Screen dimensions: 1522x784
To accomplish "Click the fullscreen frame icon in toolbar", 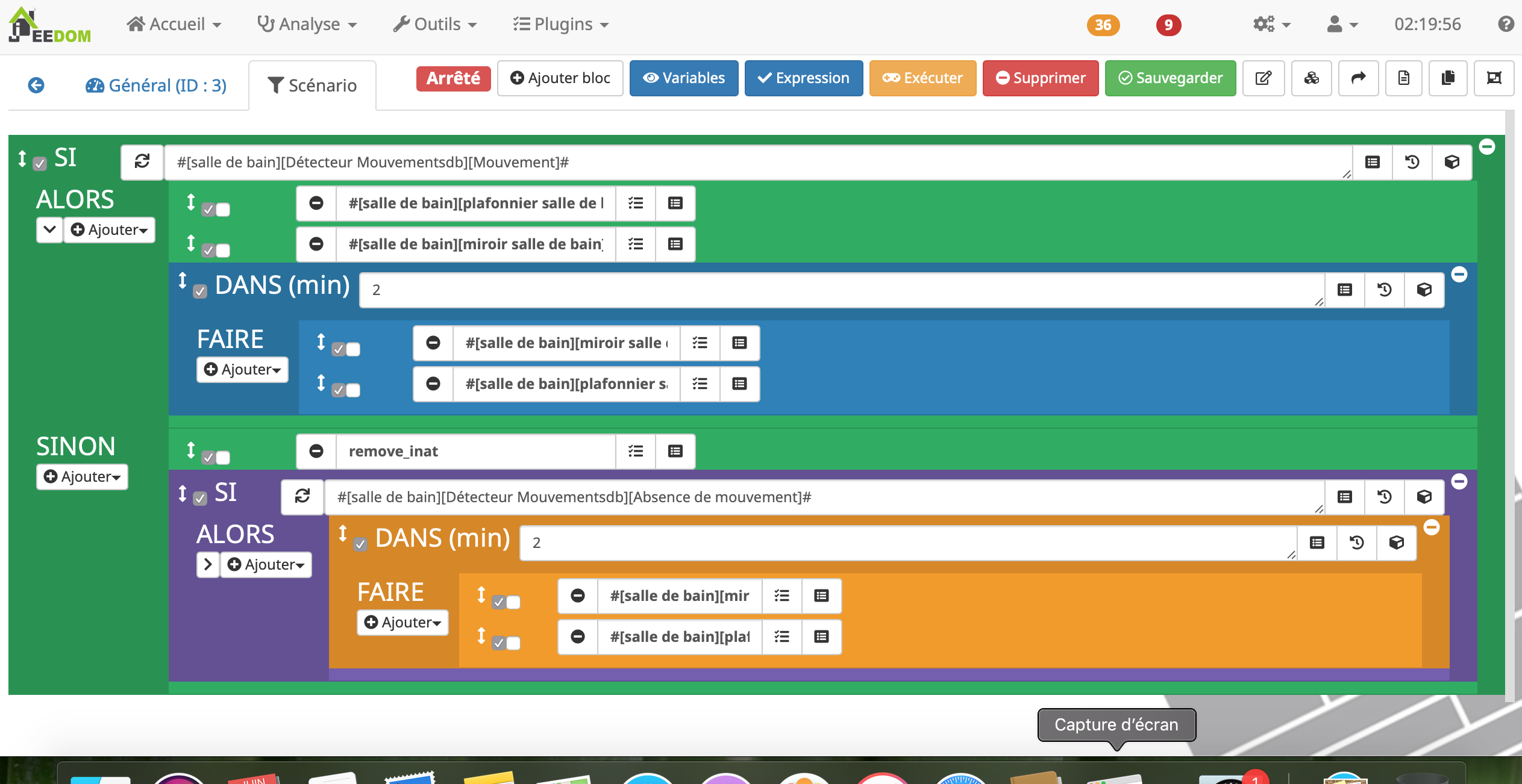I will (x=1494, y=78).
